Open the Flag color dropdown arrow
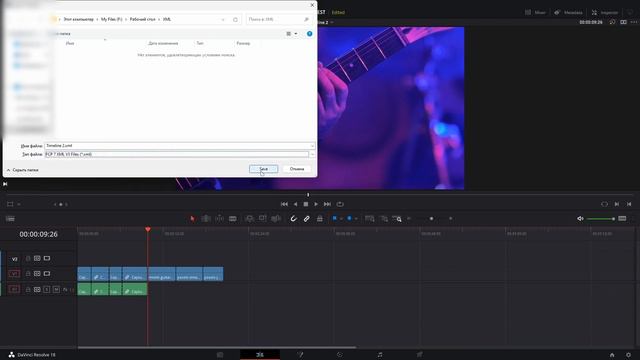 coord(341,219)
